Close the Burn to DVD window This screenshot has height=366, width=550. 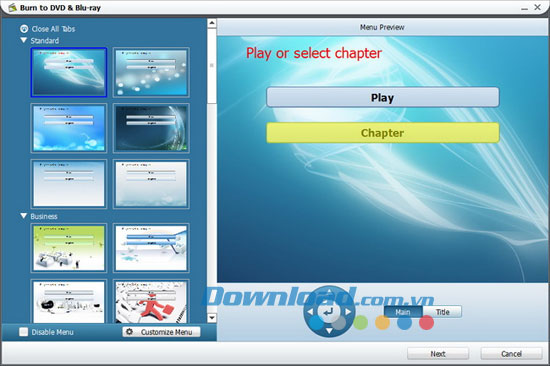pyautogui.click(x=537, y=7)
